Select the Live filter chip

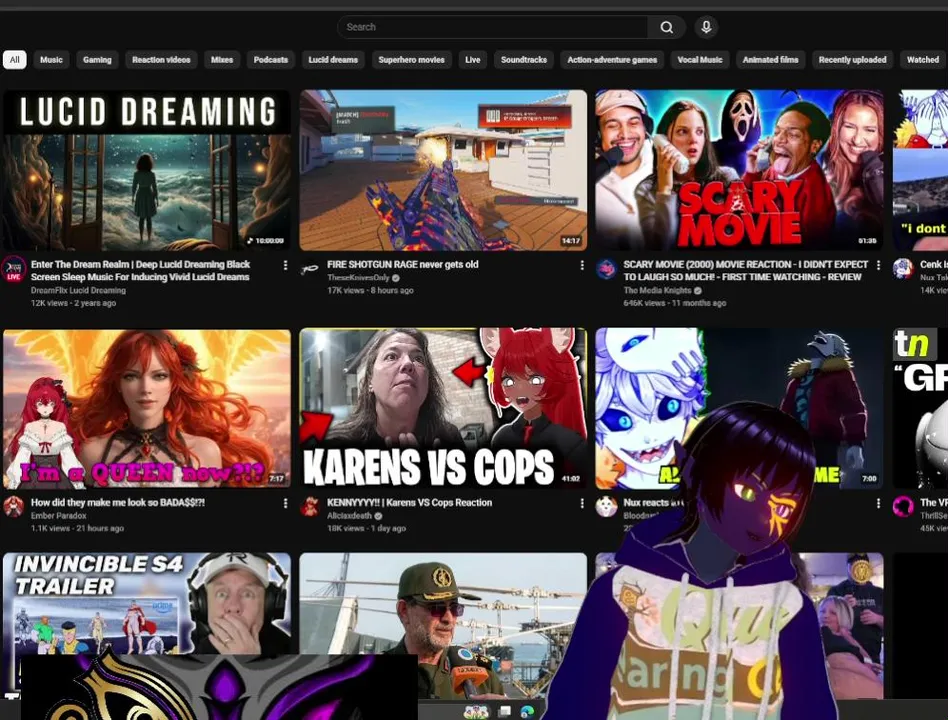point(473,60)
